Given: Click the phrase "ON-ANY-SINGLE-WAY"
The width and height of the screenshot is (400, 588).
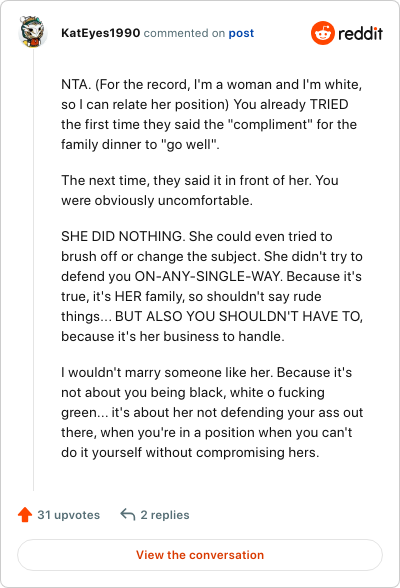Looking at the screenshot, I should tap(208, 276).
